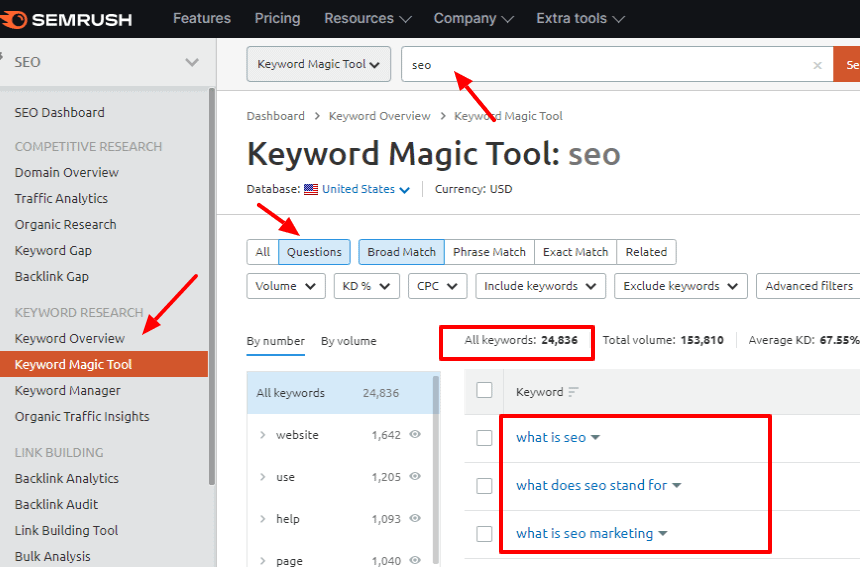Switch to the By volume tab
Image resolution: width=860 pixels, height=567 pixels.
click(349, 341)
